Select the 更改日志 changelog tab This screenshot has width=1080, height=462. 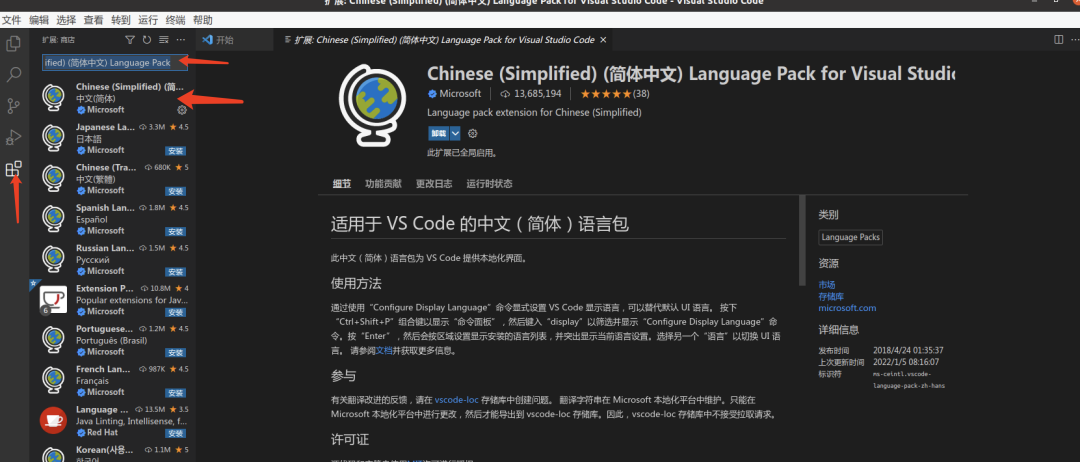coord(434,184)
